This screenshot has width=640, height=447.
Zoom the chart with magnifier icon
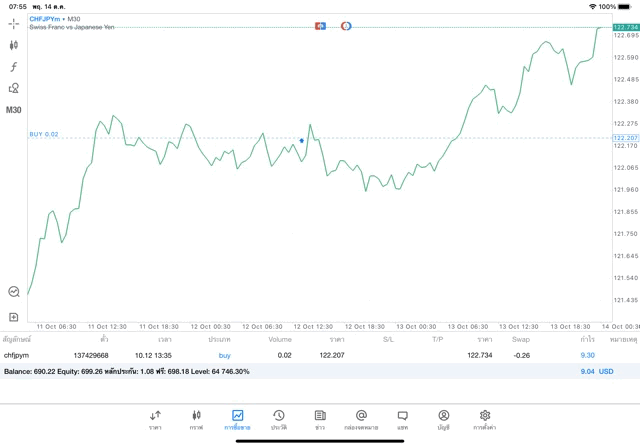(x=14, y=292)
